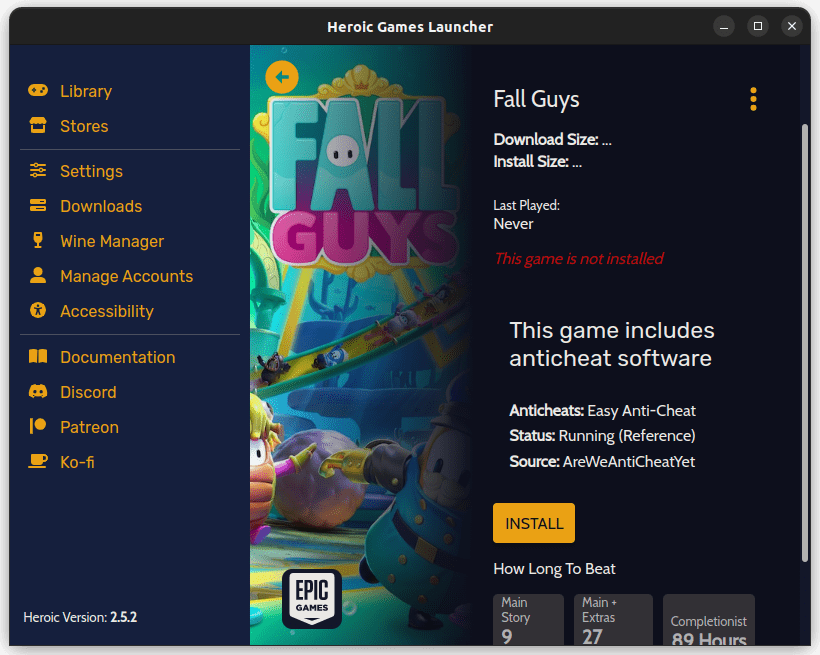
Task: Click the Epic Games store logo
Action: pos(312,598)
